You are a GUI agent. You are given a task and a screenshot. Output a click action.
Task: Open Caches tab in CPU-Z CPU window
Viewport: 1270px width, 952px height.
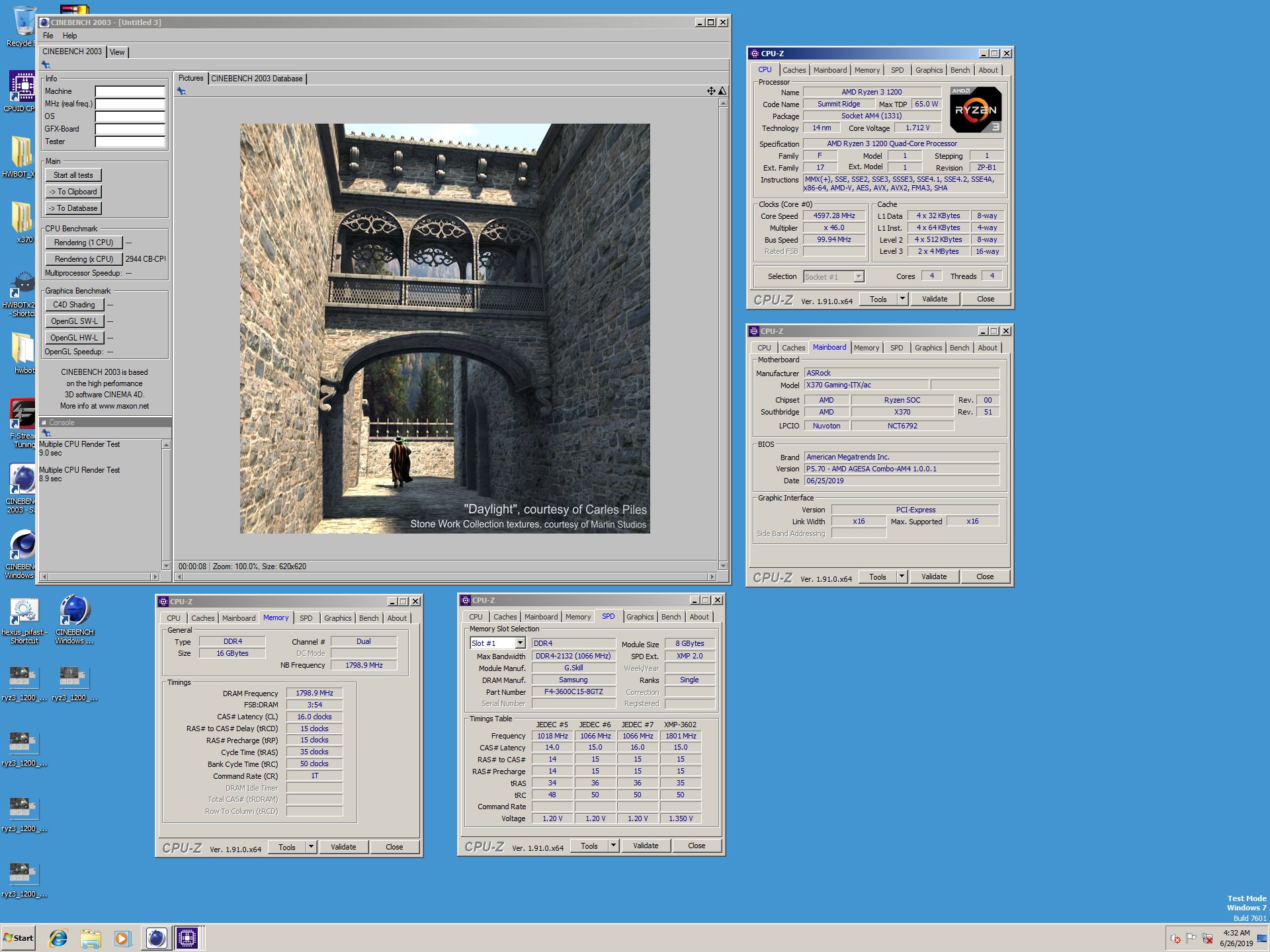tap(794, 70)
